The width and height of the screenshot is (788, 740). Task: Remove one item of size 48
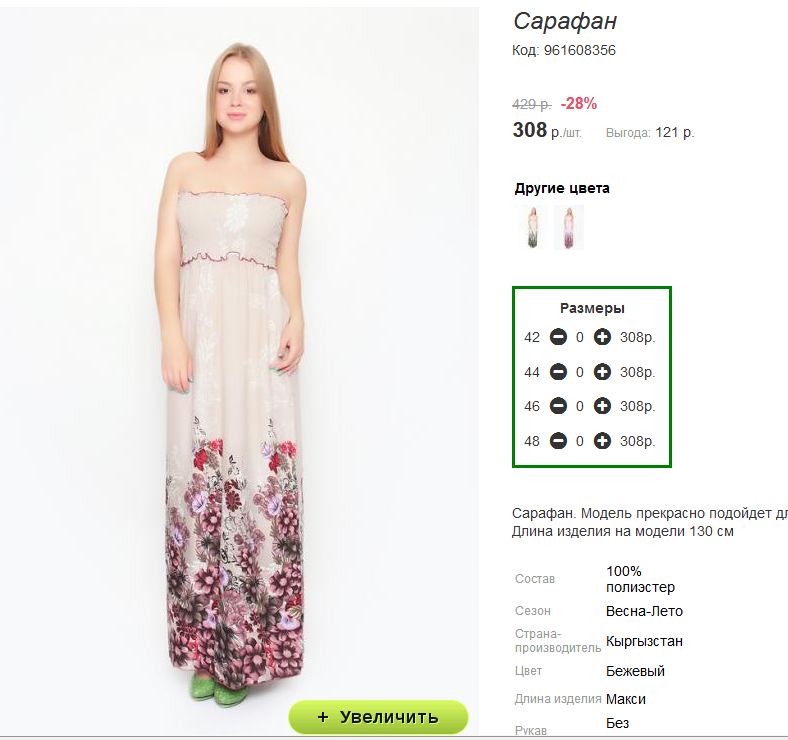pos(558,441)
